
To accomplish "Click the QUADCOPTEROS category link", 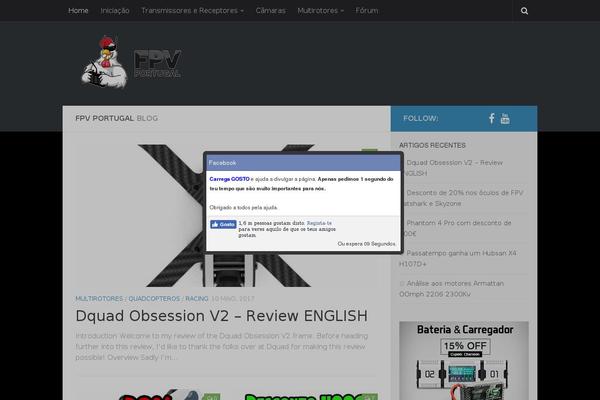I will click(154, 299).
